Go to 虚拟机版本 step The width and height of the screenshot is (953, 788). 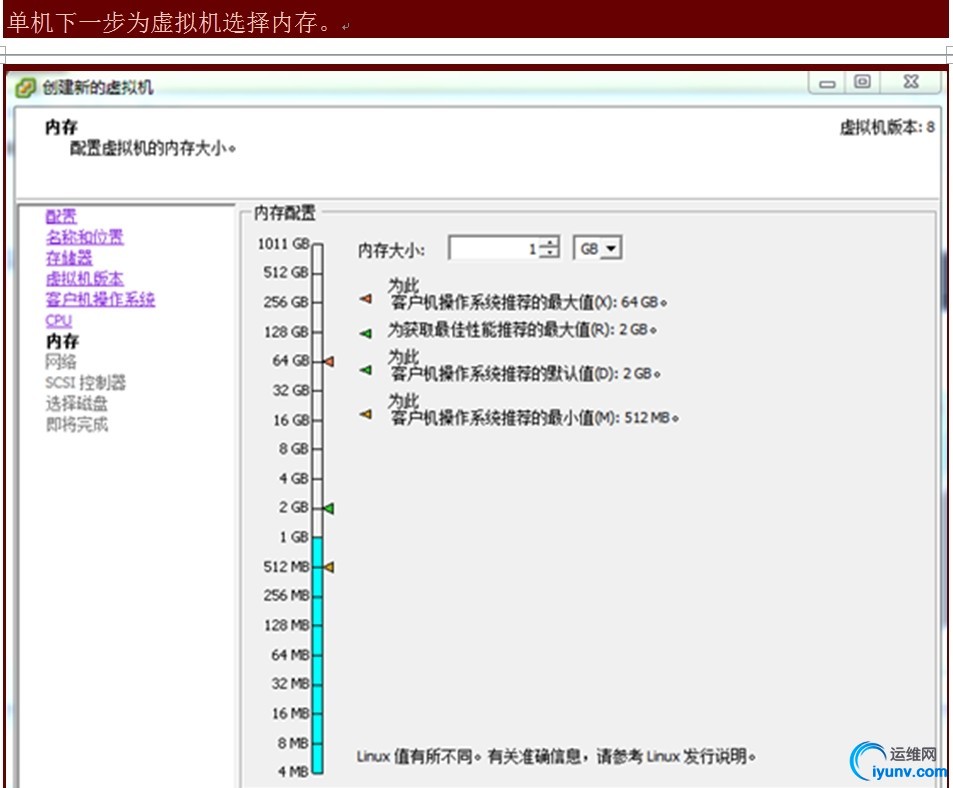pyautogui.click(x=84, y=279)
